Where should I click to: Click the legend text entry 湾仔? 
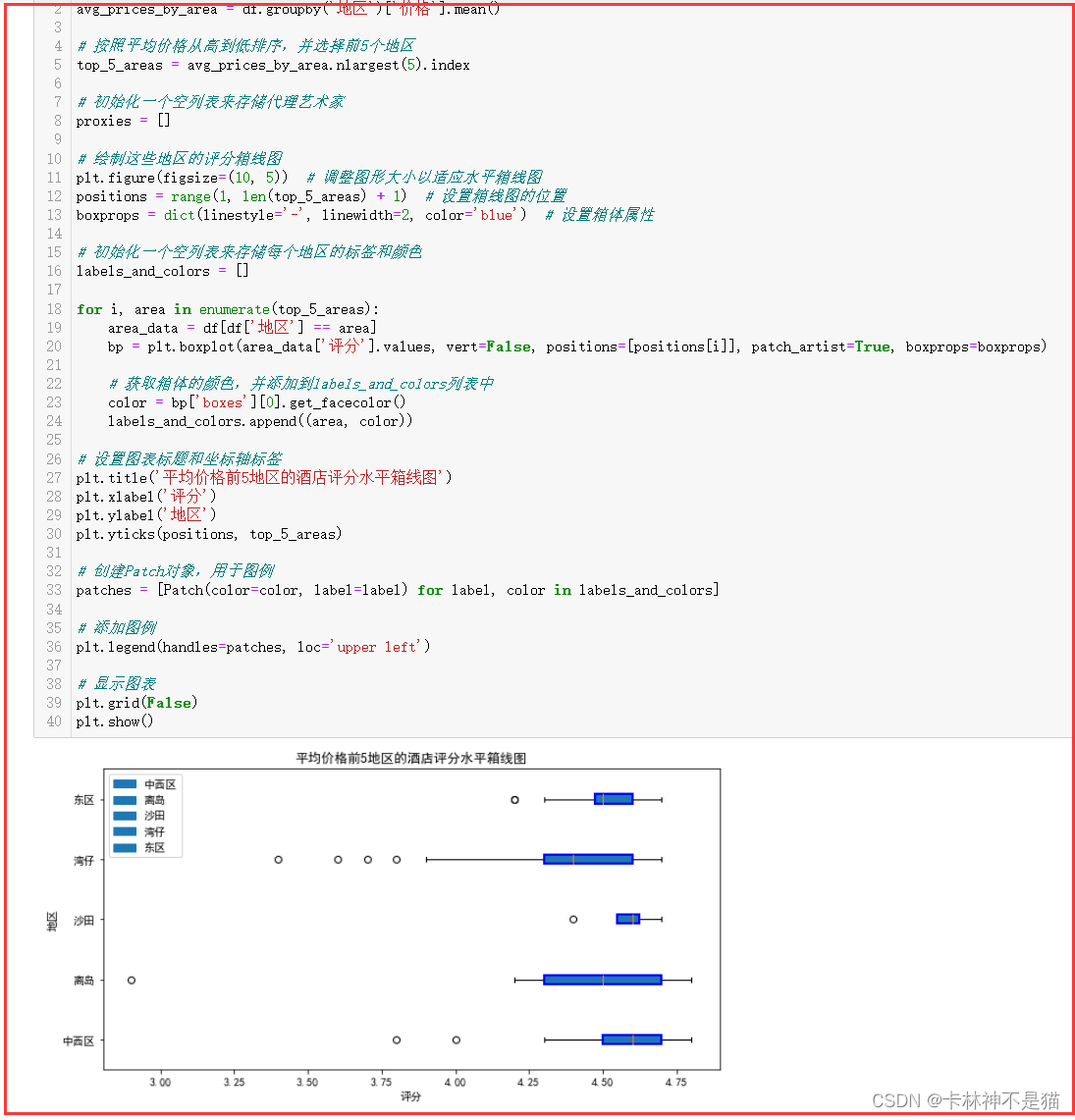point(154,831)
